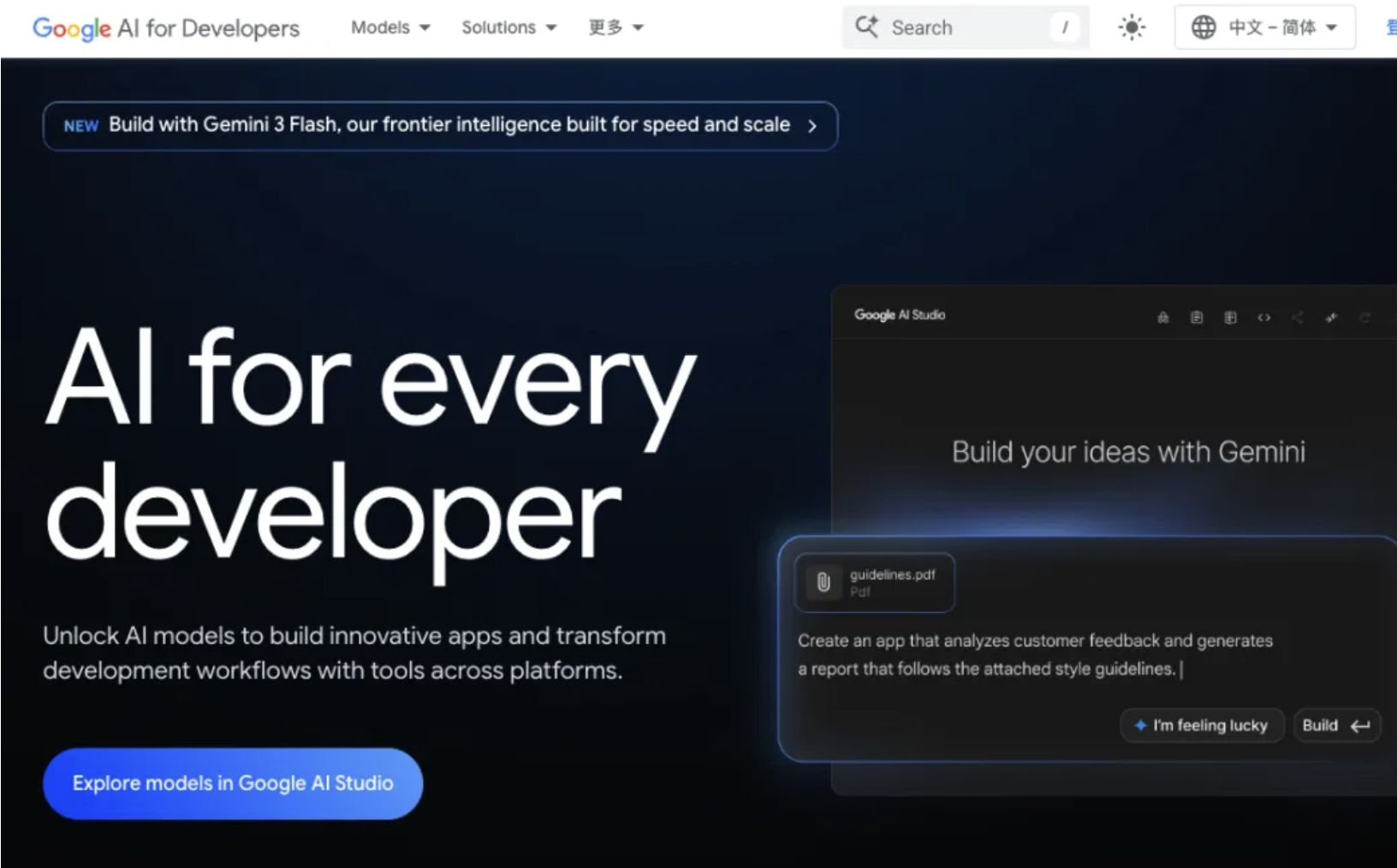This screenshot has height=868, width=1397.
Task: Click the AI search magnifier icon
Action: [866, 27]
